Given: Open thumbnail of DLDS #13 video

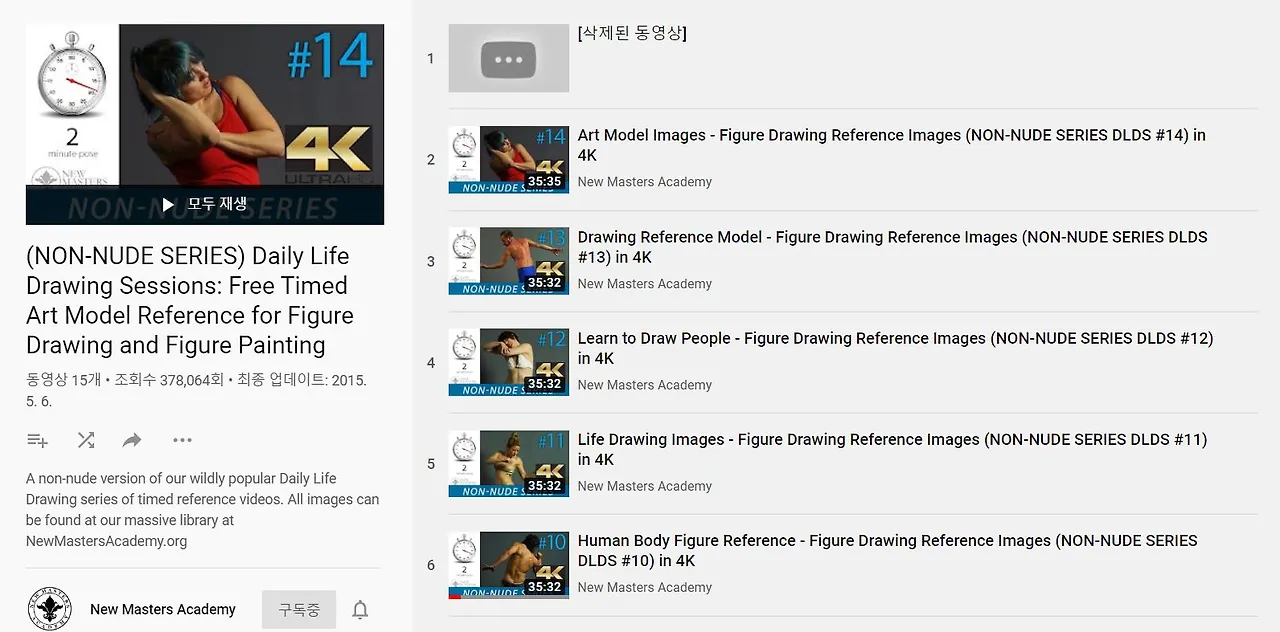Looking at the screenshot, I should 508,261.
